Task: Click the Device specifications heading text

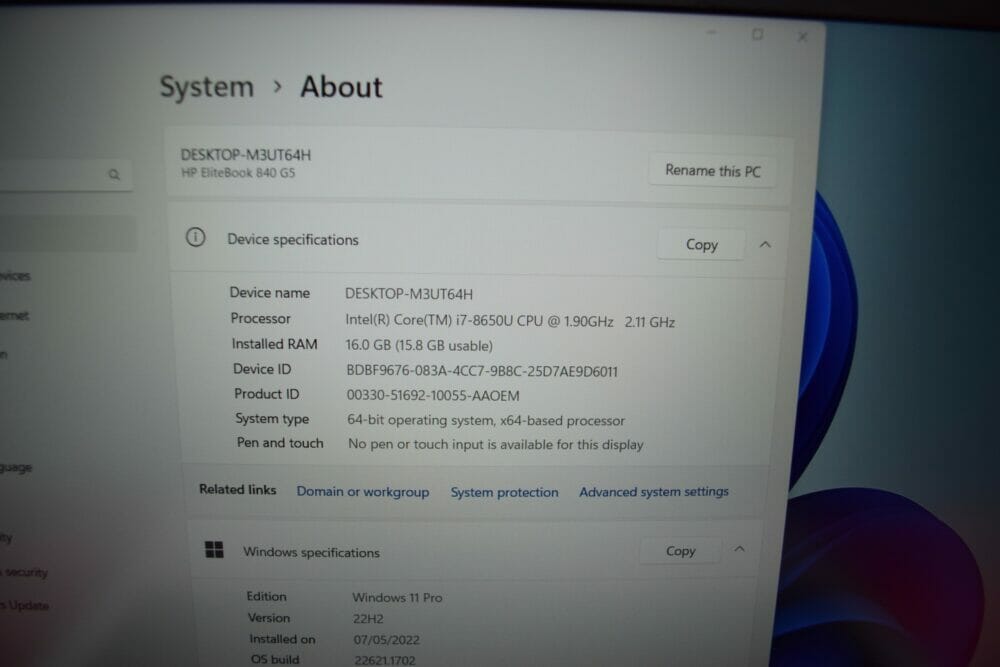Action: coord(293,239)
